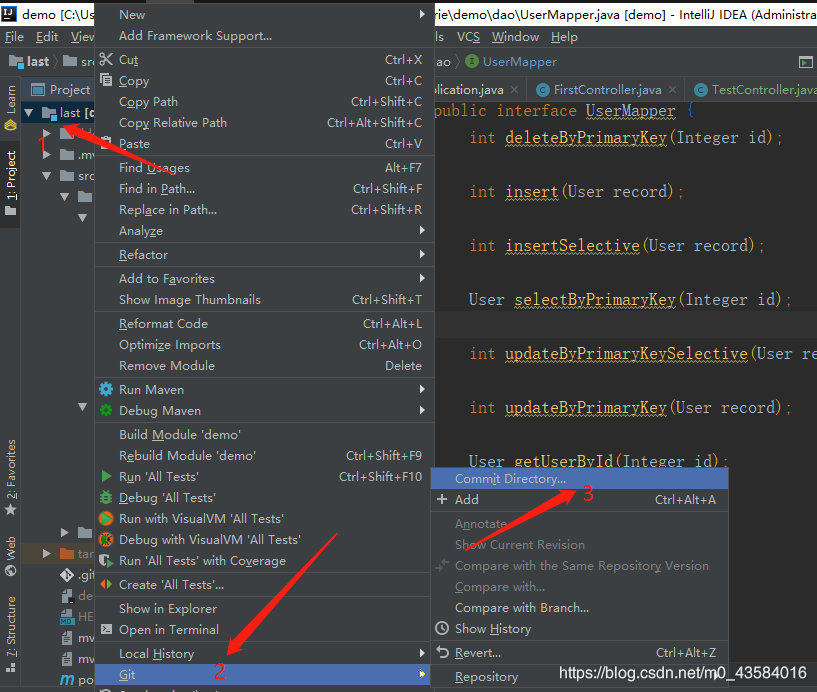Click TestController.java tab class icon

coord(701,90)
